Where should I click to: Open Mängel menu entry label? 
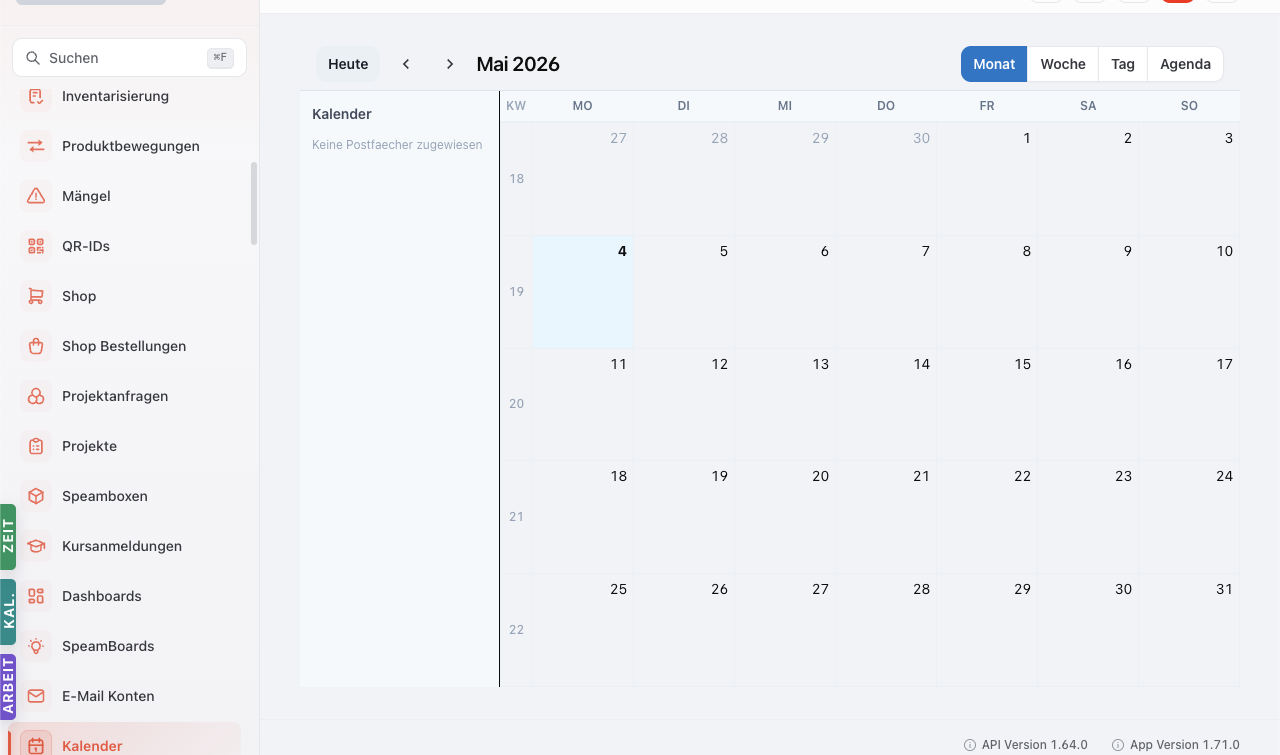(86, 196)
